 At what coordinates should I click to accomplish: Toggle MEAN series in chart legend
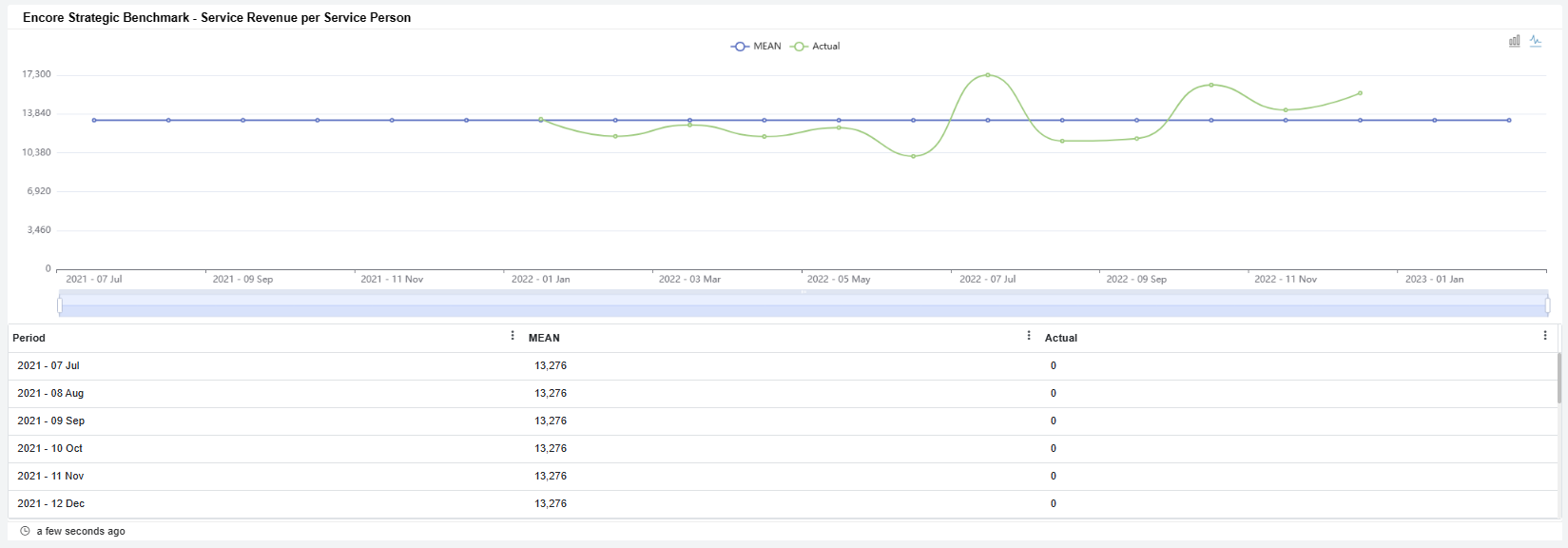757,46
